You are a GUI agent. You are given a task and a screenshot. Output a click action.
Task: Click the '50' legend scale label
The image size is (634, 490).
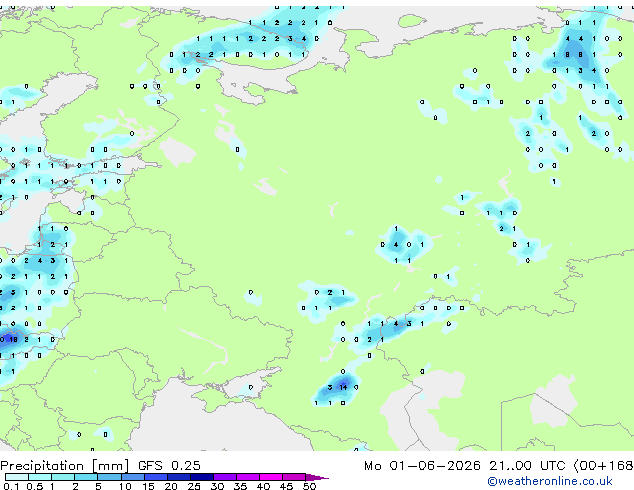point(309,486)
